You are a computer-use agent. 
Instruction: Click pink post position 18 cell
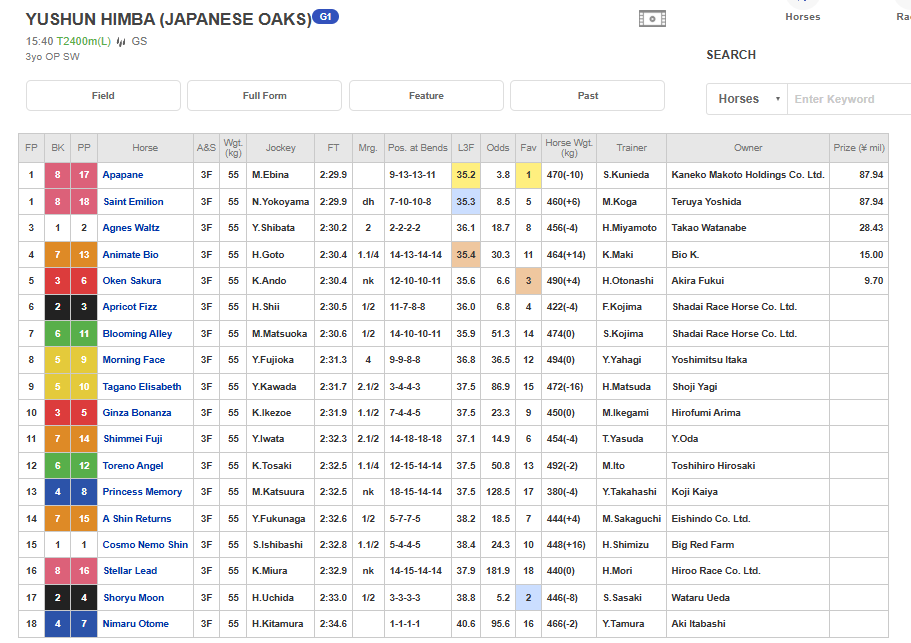(x=84, y=202)
